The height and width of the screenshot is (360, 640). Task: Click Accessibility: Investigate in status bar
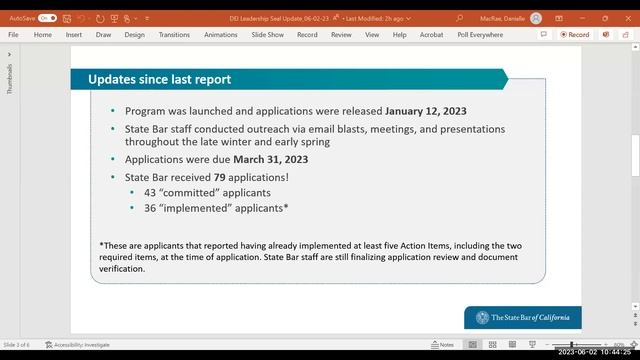pyautogui.click(x=78, y=345)
